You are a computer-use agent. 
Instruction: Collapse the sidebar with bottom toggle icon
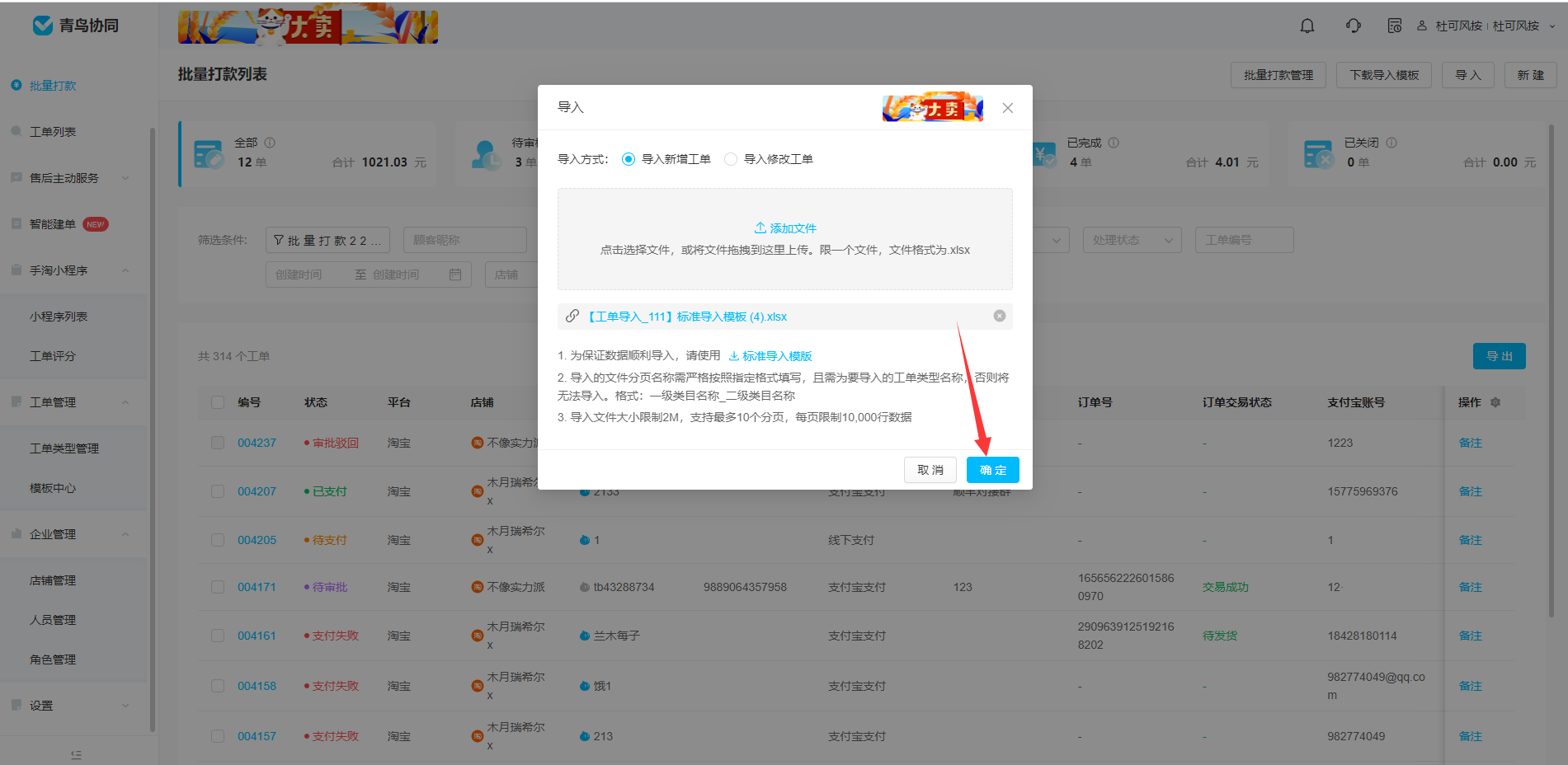click(x=76, y=754)
